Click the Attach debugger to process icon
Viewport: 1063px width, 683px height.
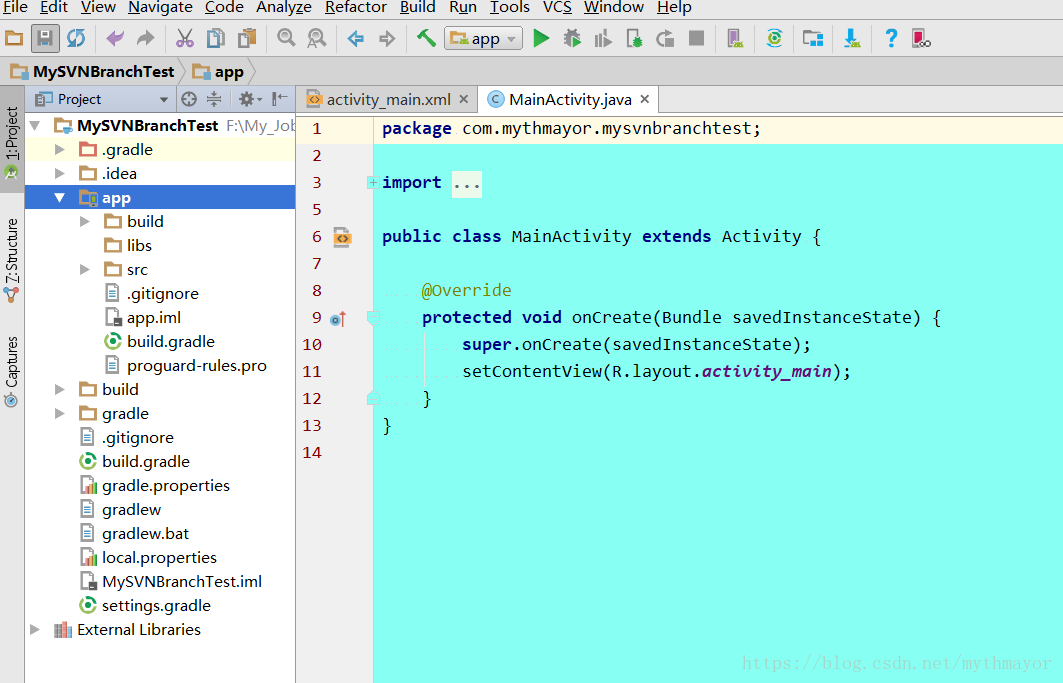(634, 38)
